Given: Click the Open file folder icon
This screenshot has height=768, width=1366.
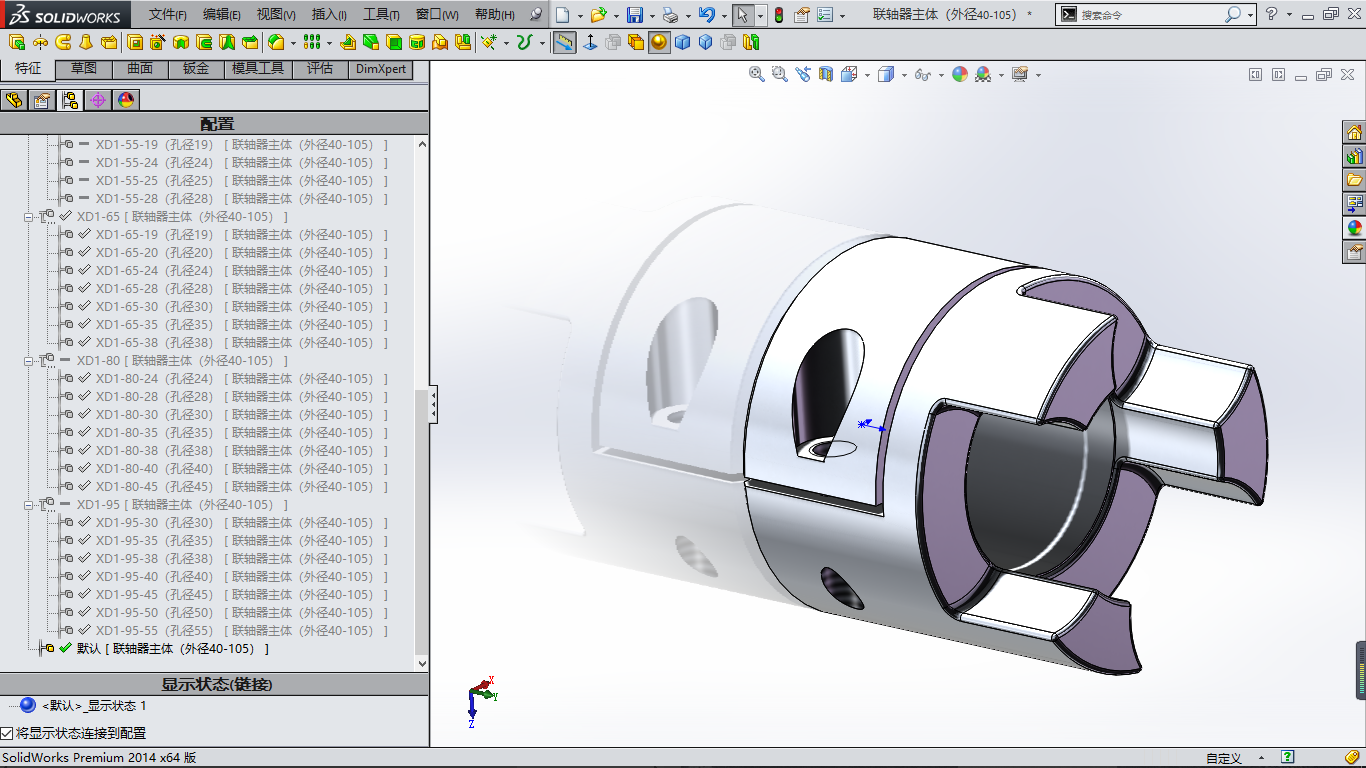Looking at the screenshot, I should [598, 15].
